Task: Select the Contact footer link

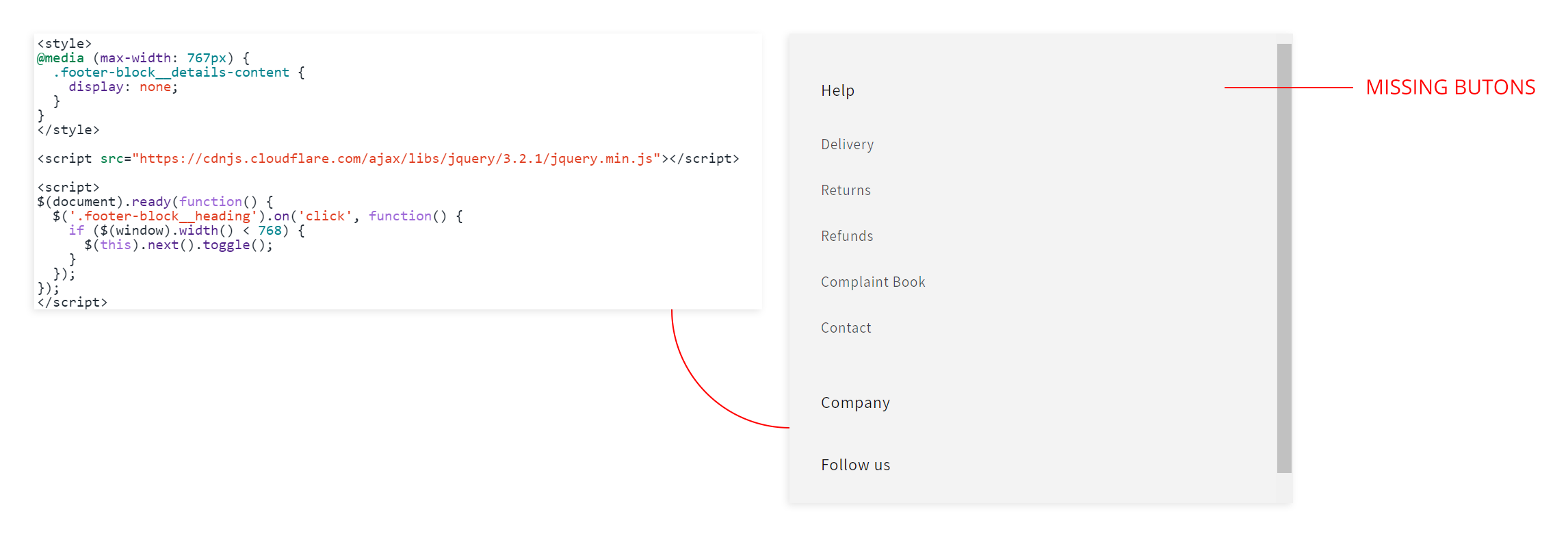Action: point(846,328)
